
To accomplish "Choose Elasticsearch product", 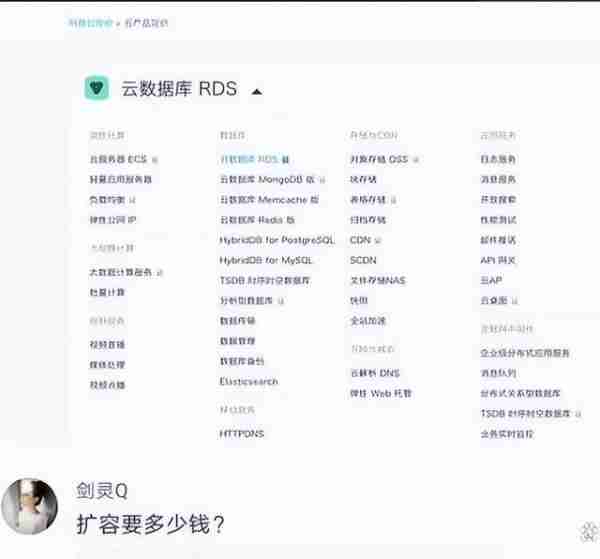I will (x=249, y=382).
